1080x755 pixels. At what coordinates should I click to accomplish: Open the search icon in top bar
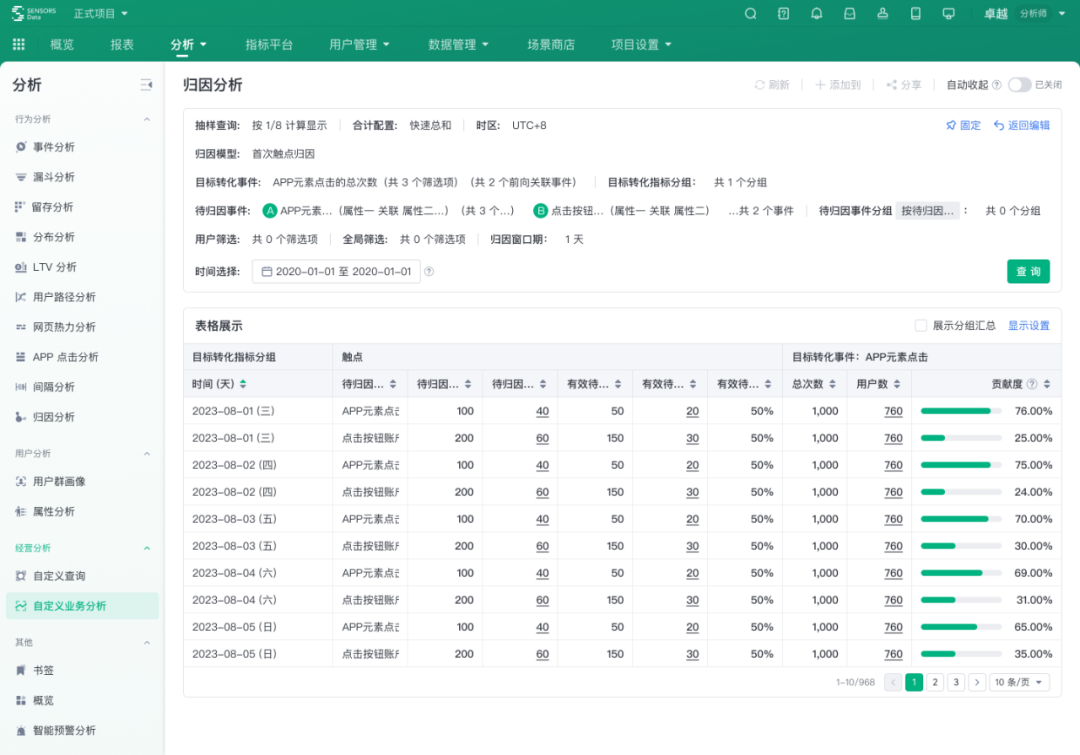click(750, 13)
